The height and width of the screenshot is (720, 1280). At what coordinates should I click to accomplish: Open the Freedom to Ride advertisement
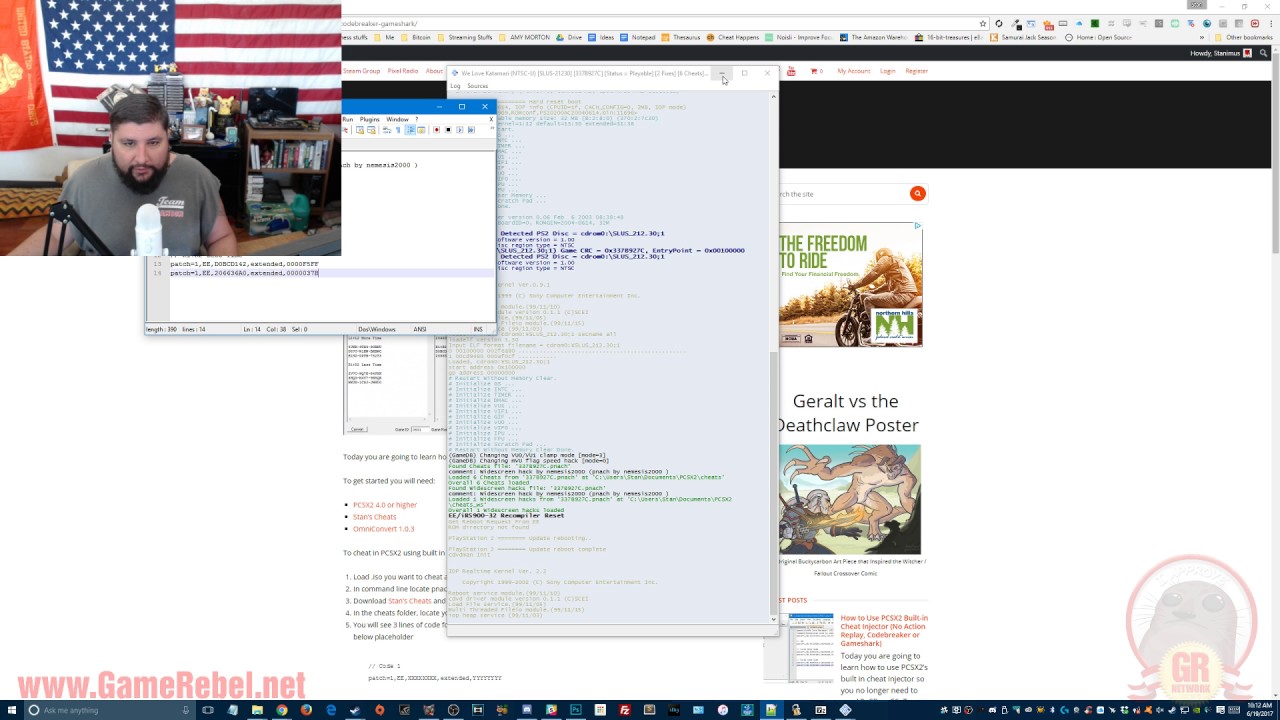(x=850, y=284)
